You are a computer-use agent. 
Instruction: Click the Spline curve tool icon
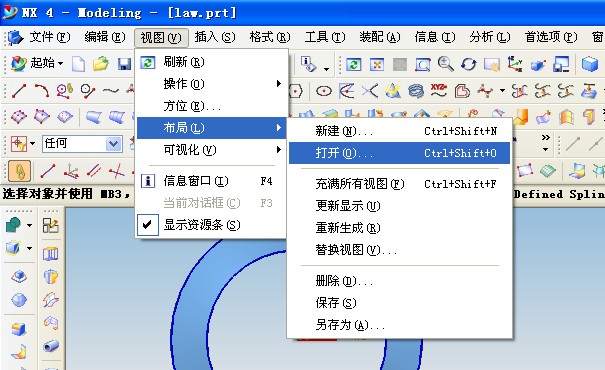tap(111, 91)
